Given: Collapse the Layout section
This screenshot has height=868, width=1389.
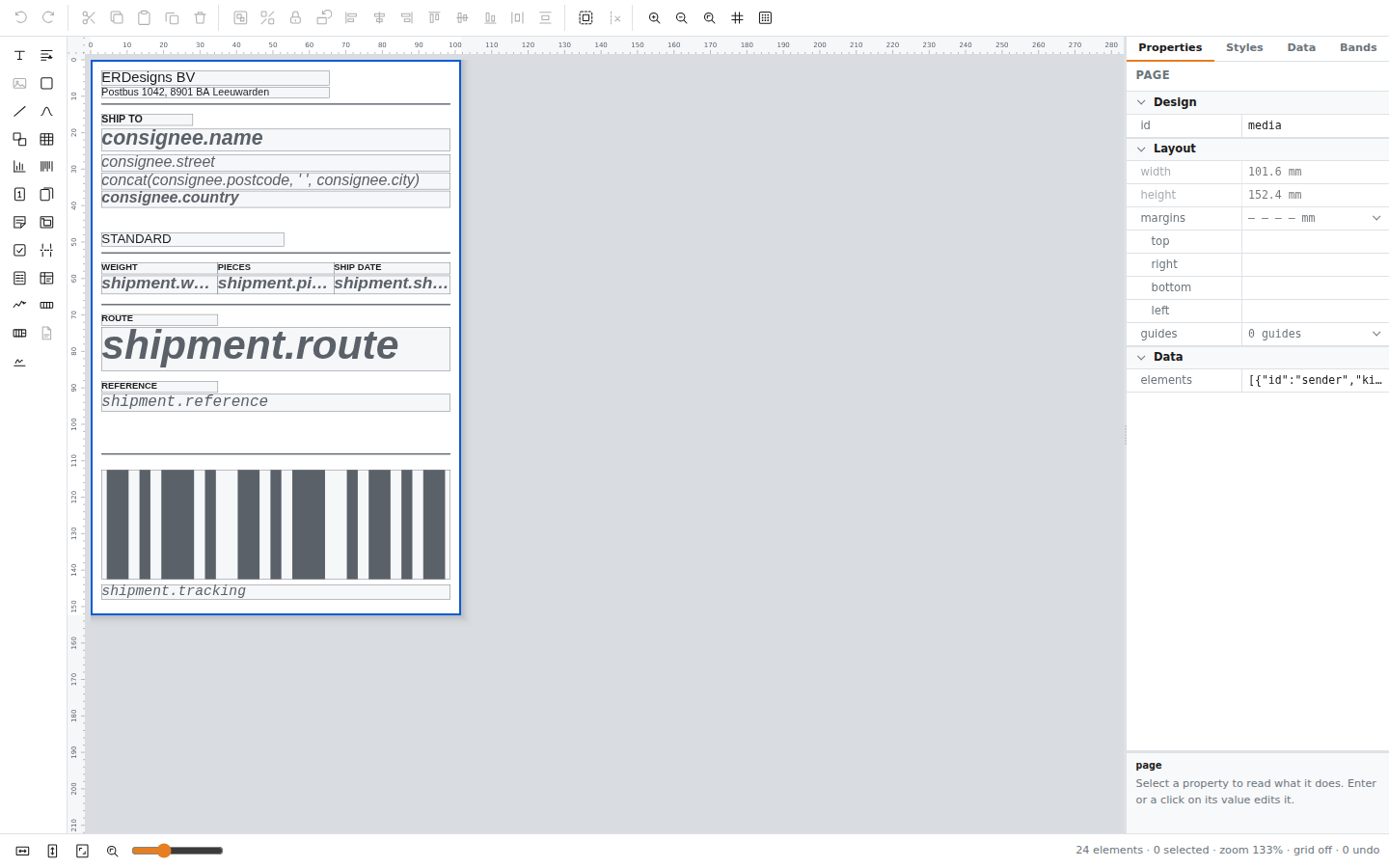Looking at the screenshot, I should pyautogui.click(x=1141, y=149).
